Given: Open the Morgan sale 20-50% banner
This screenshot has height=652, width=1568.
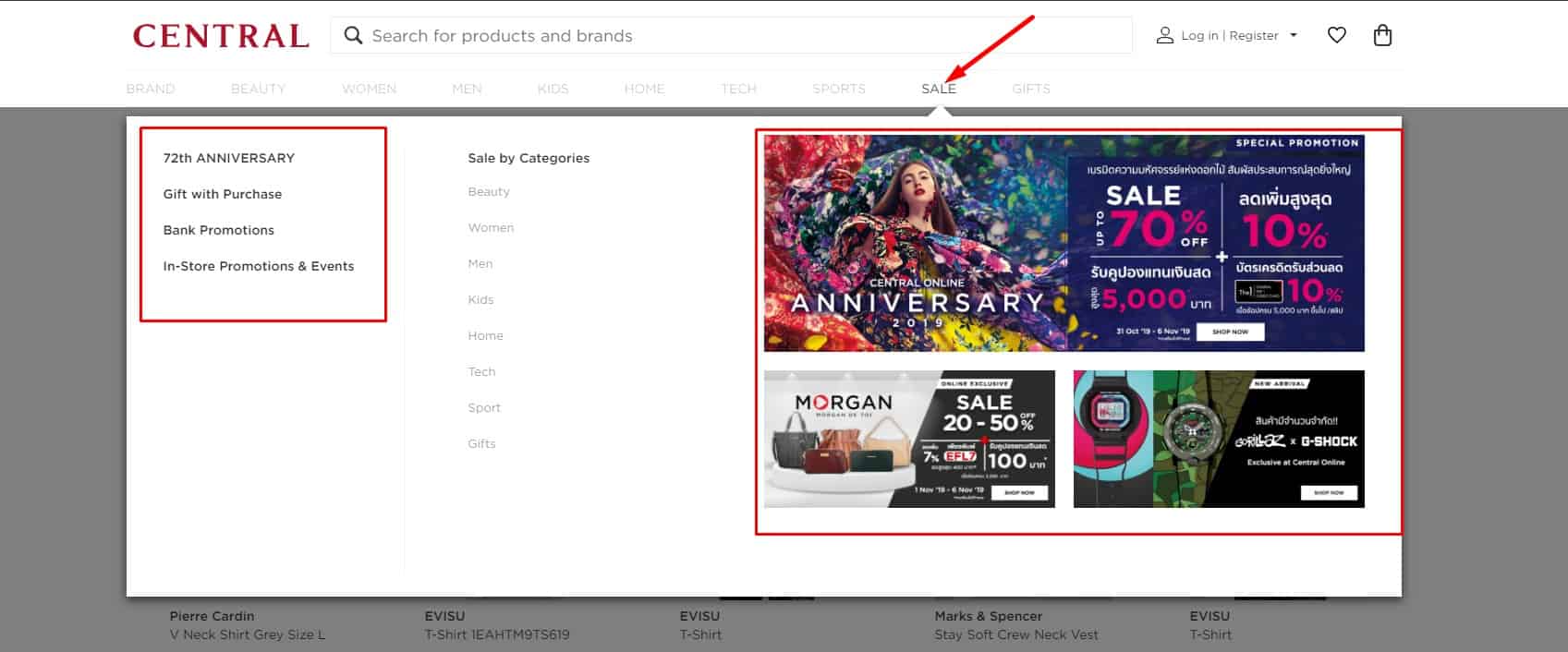Looking at the screenshot, I should coord(909,439).
